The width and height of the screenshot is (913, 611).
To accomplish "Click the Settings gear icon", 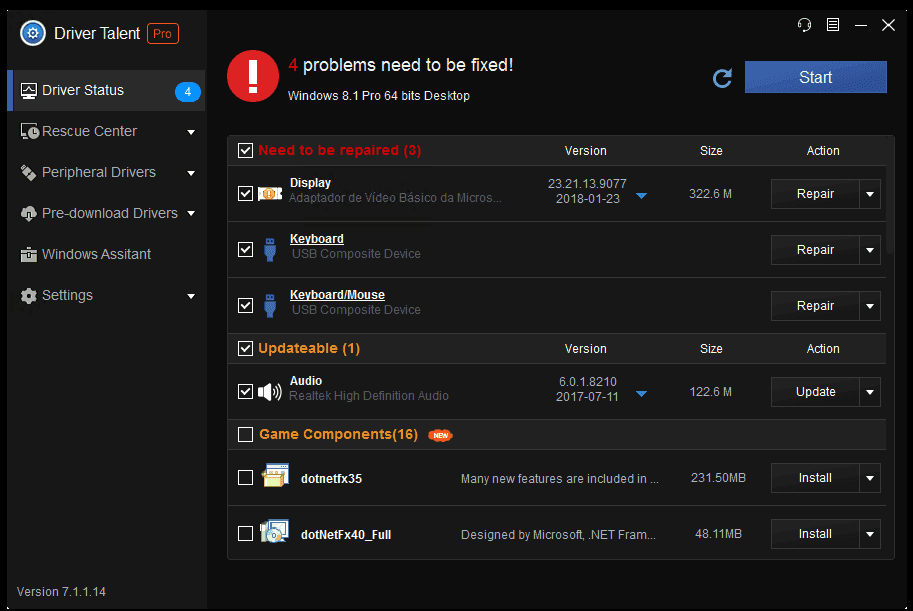I will 29,296.
